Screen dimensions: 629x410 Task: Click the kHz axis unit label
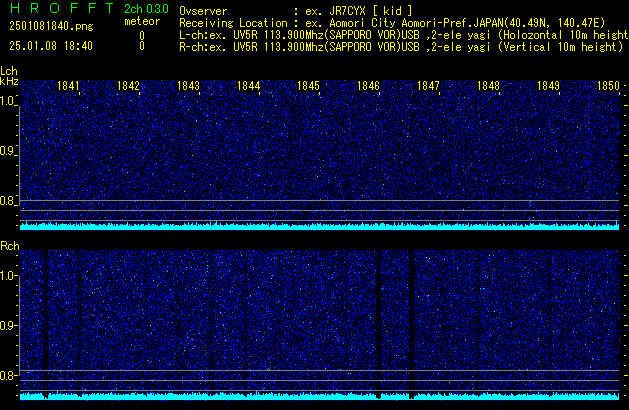[9, 81]
